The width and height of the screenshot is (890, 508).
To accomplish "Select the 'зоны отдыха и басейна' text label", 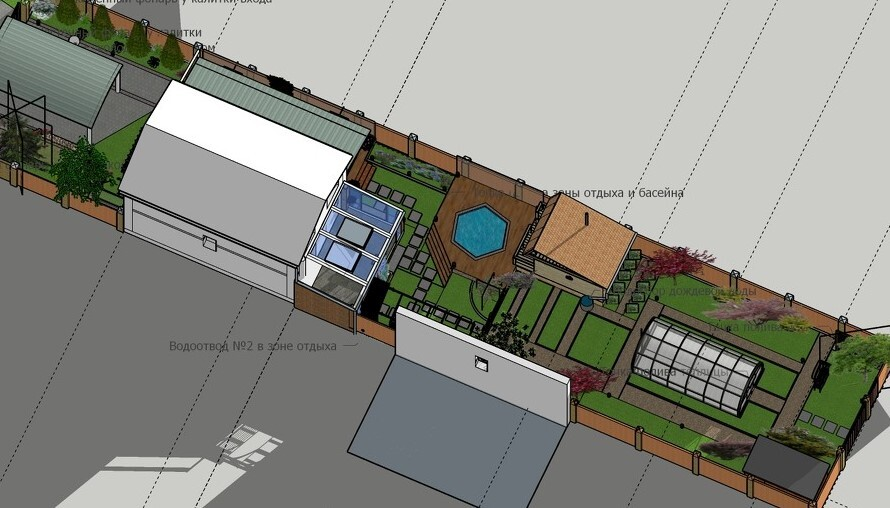I will pyautogui.click(x=611, y=192).
